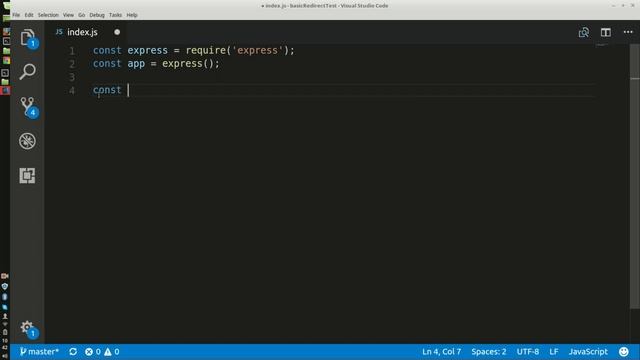This screenshot has width=640, height=360.
Task: Click the network wifi icon in system tray
Action: (x=5, y=324)
